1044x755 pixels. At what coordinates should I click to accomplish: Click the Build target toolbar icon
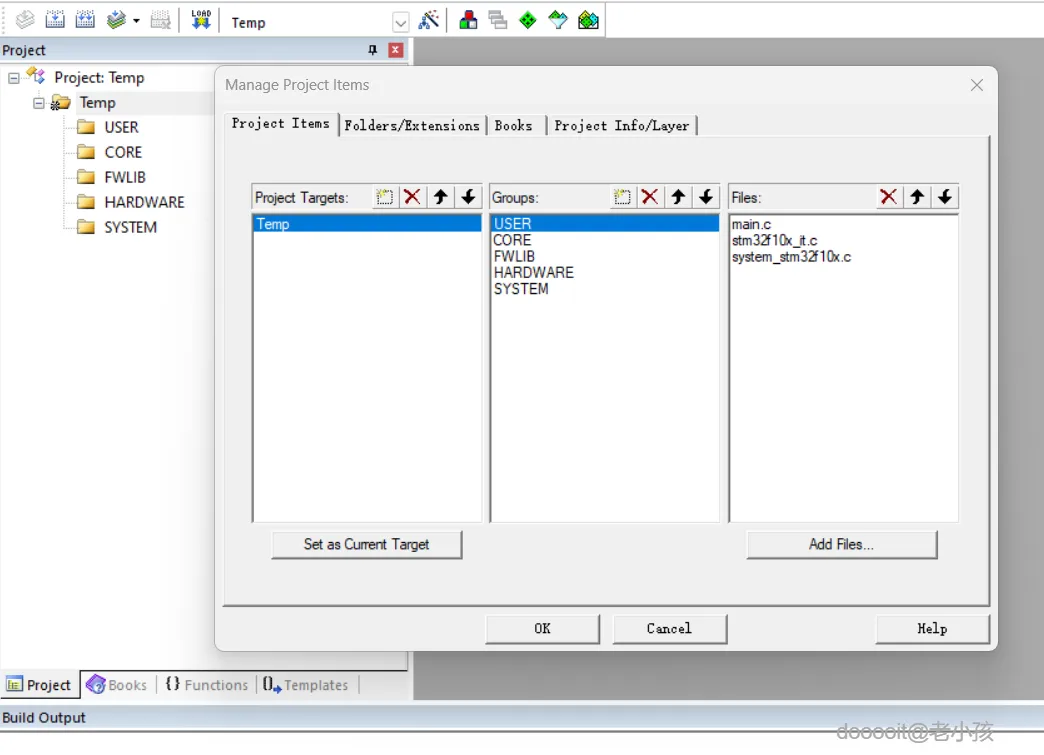click(x=55, y=20)
